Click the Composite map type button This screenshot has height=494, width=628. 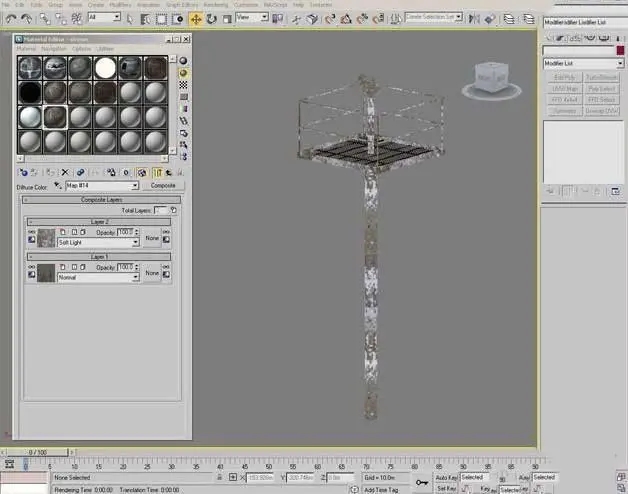coord(163,186)
